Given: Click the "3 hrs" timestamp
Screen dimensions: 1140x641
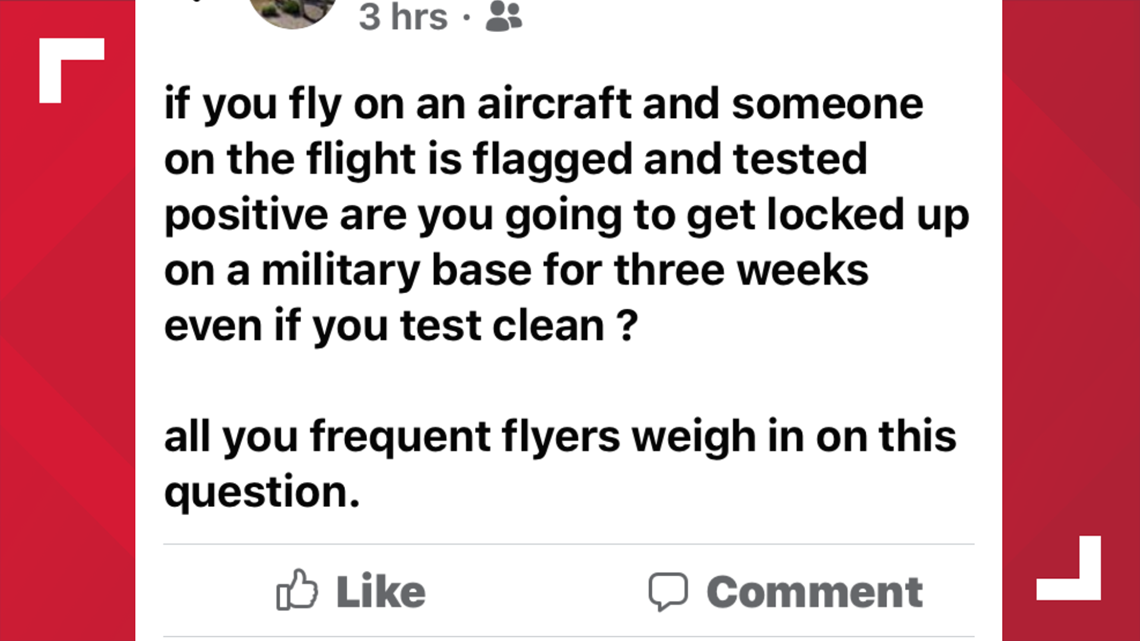Looking at the screenshot, I should click(x=404, y=17).
